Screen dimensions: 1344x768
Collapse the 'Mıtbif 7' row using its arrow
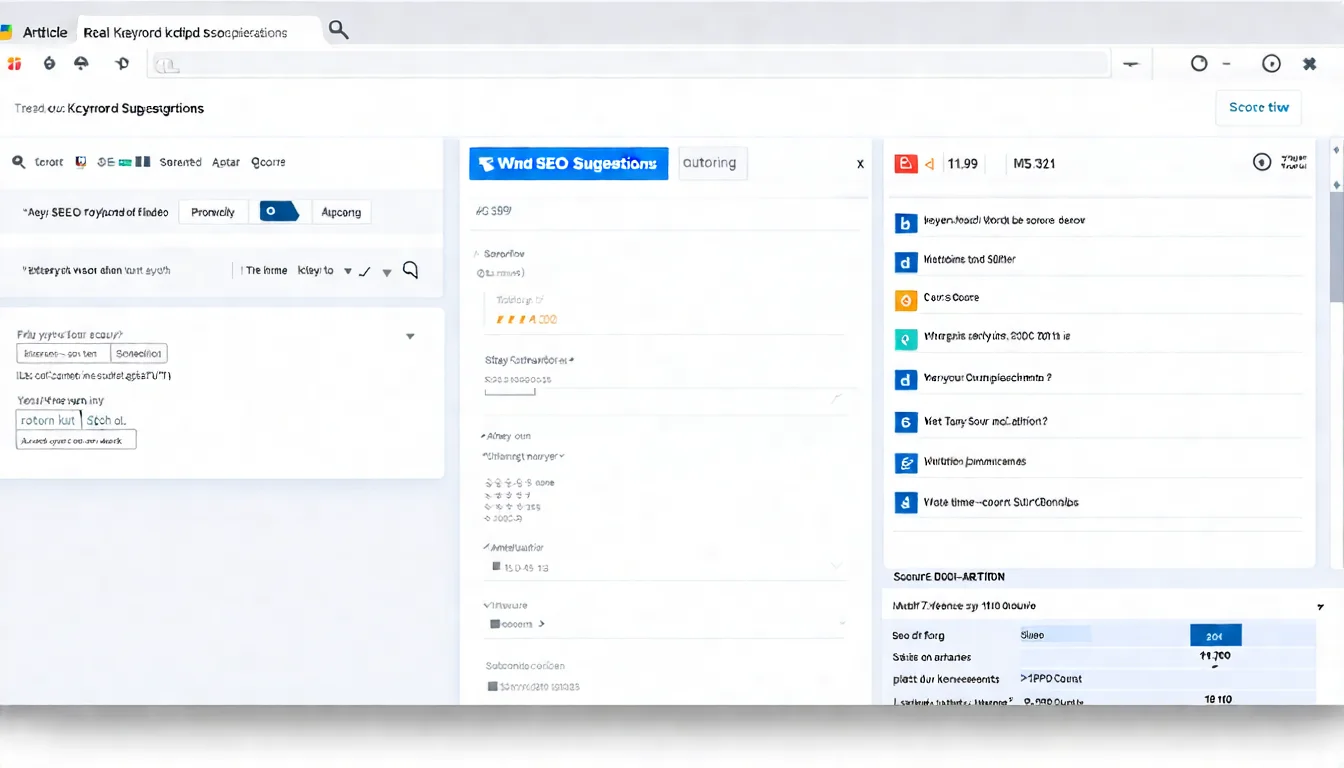click(x=1321, y=607)
